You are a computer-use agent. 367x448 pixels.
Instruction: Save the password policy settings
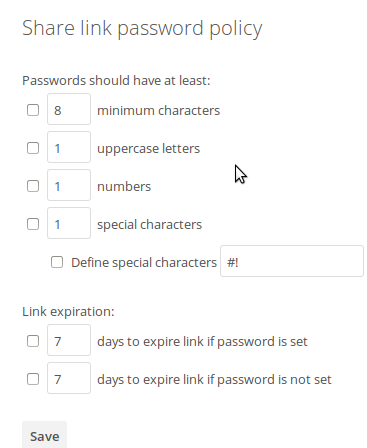click(x=44, y=436)
